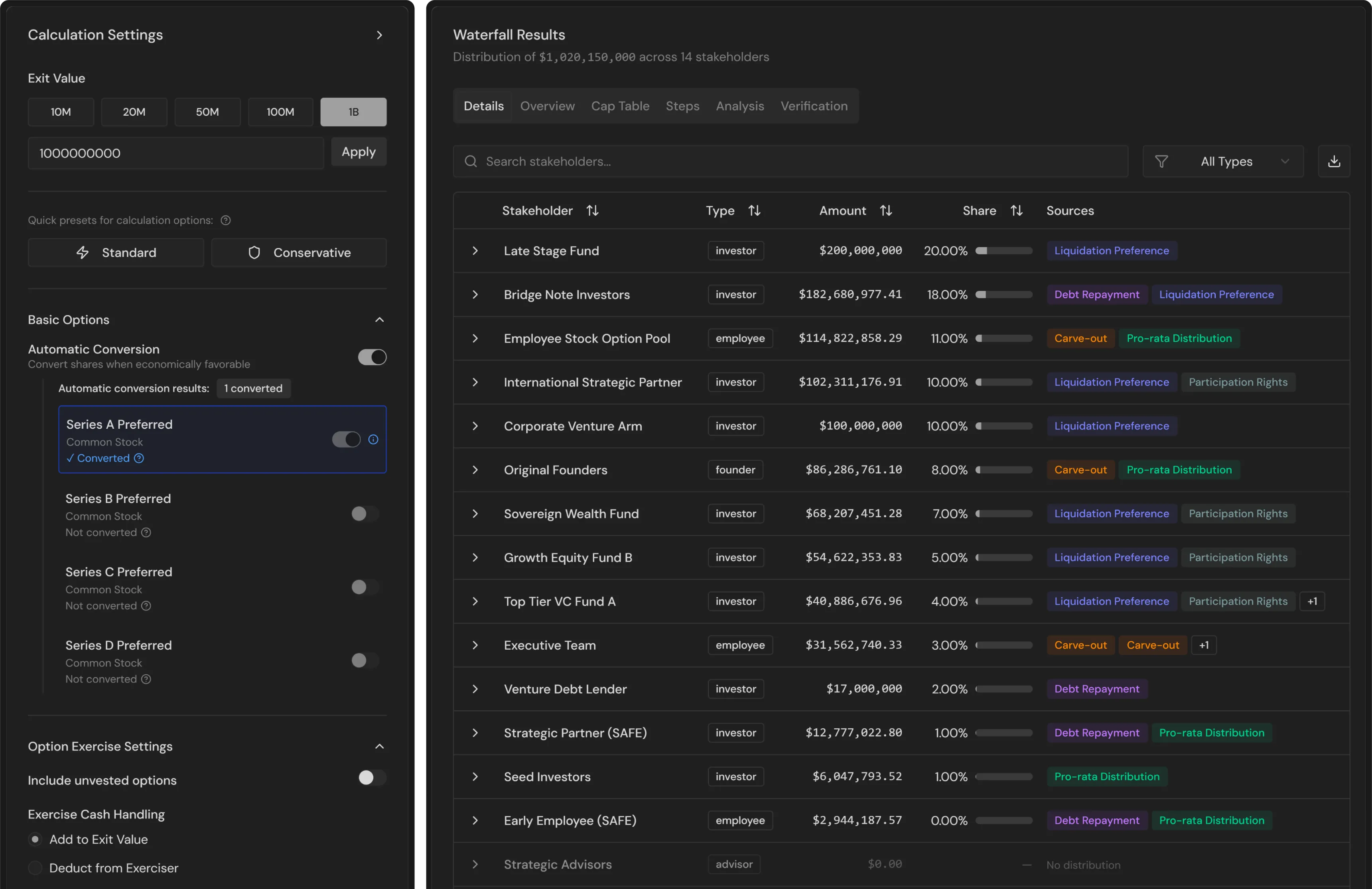Click the help icon next to quick presets

pyautogui.click(x=225, y=220)
